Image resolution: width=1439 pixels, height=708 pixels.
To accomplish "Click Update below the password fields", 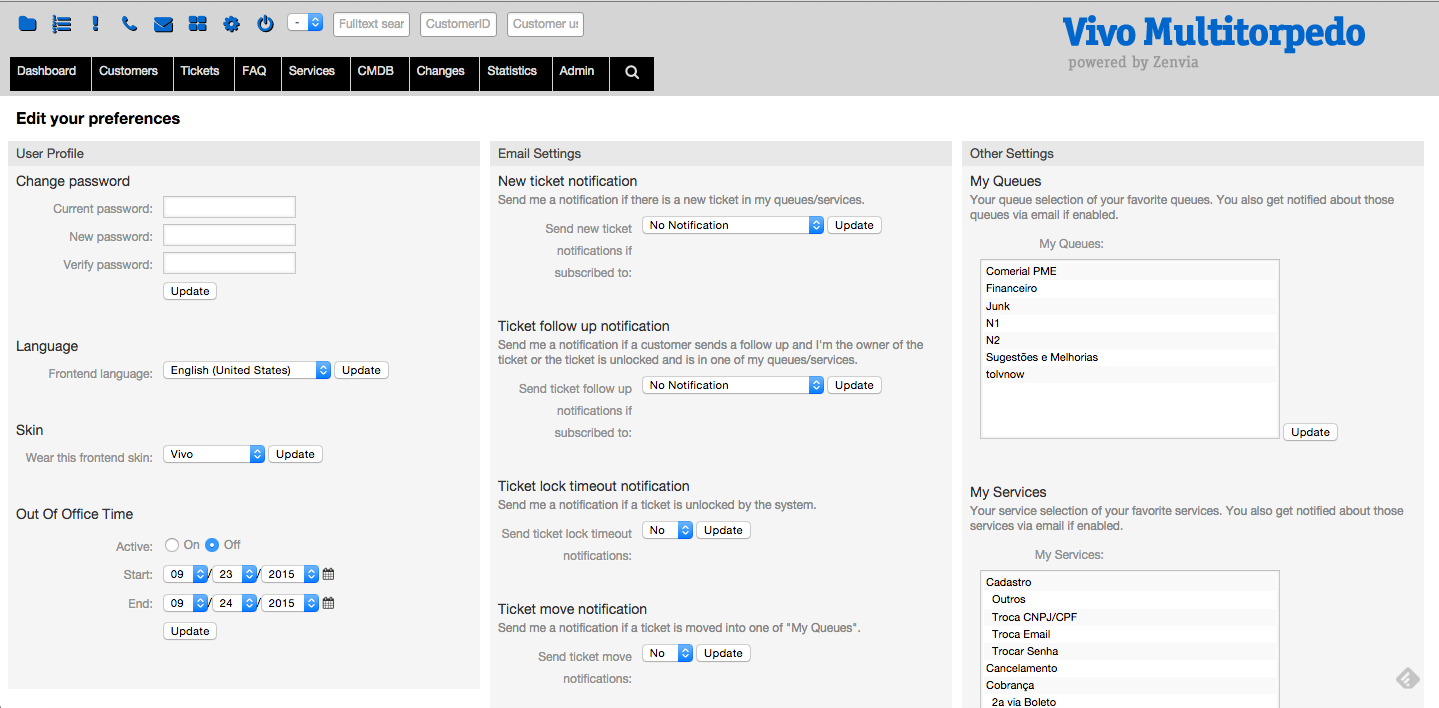I will pos(190,291).
